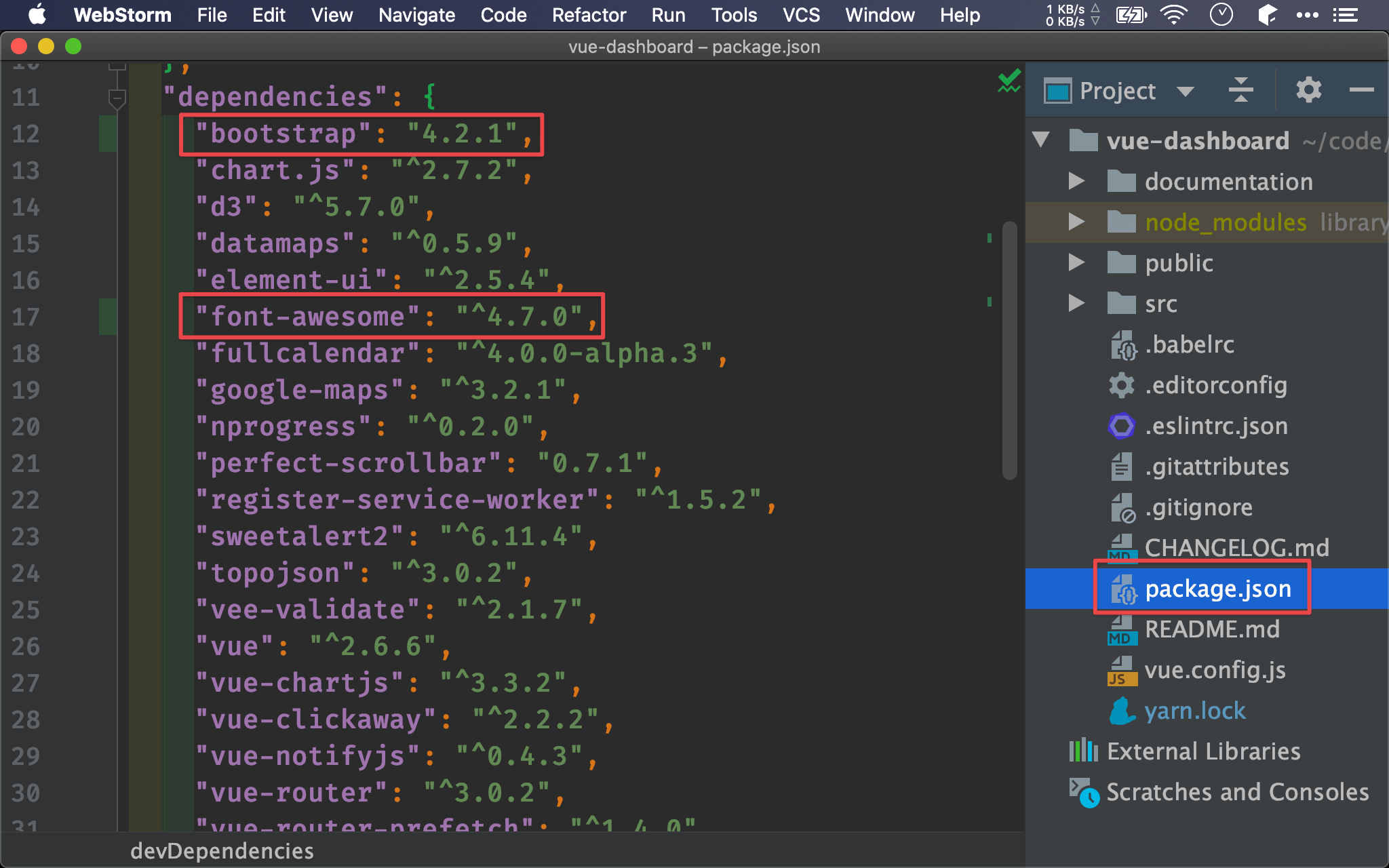The width and height of the screenshot is (1389, 868).
Task: Open the Window menu
Action: pyautogui.click(x=880, y=14)
